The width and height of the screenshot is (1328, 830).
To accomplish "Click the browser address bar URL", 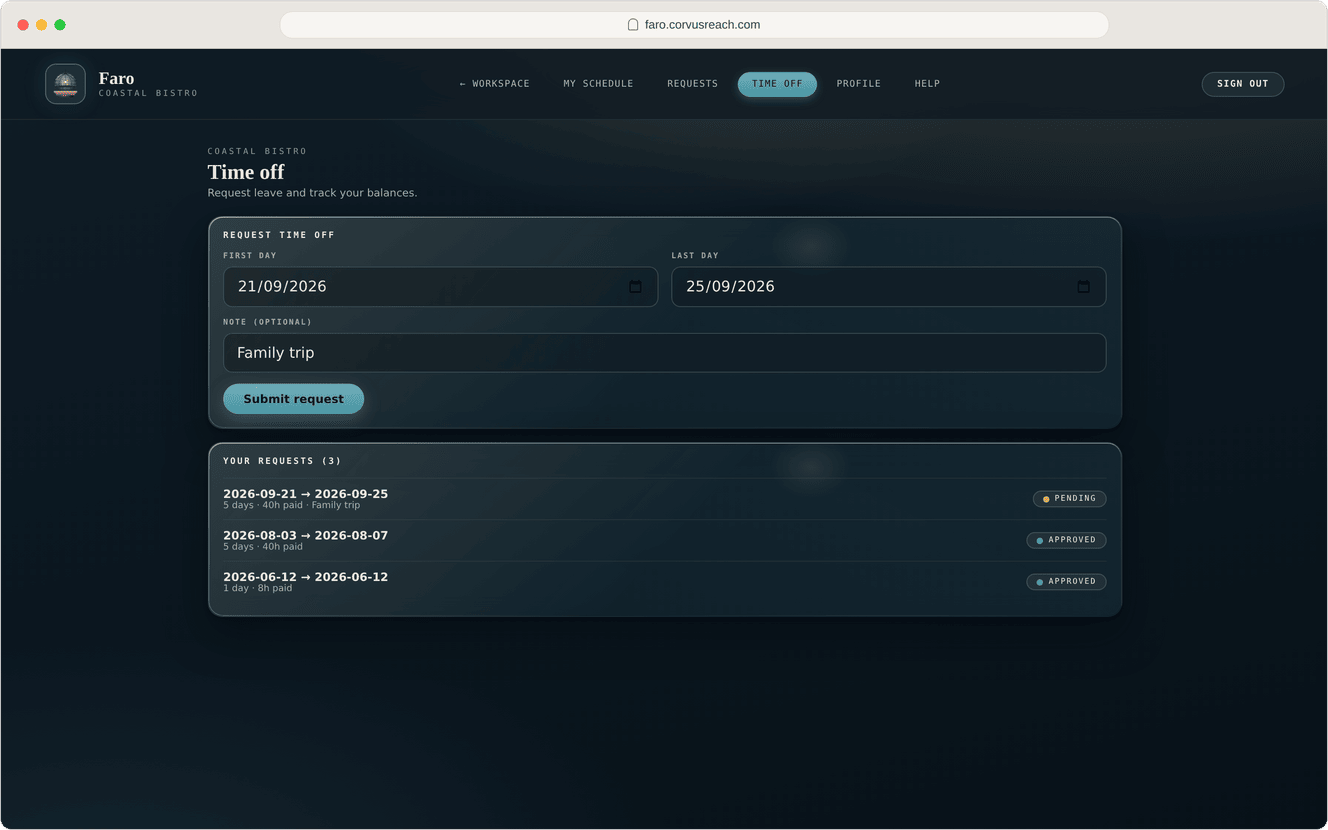I will [x=702, y=25].
